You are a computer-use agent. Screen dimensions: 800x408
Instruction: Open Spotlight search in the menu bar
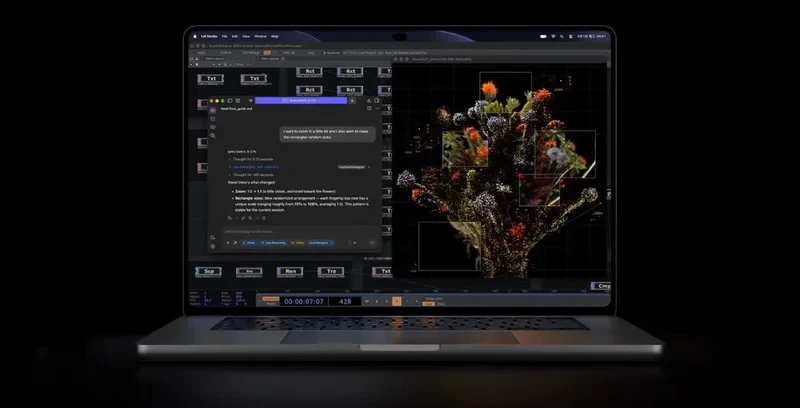point(562,36)
